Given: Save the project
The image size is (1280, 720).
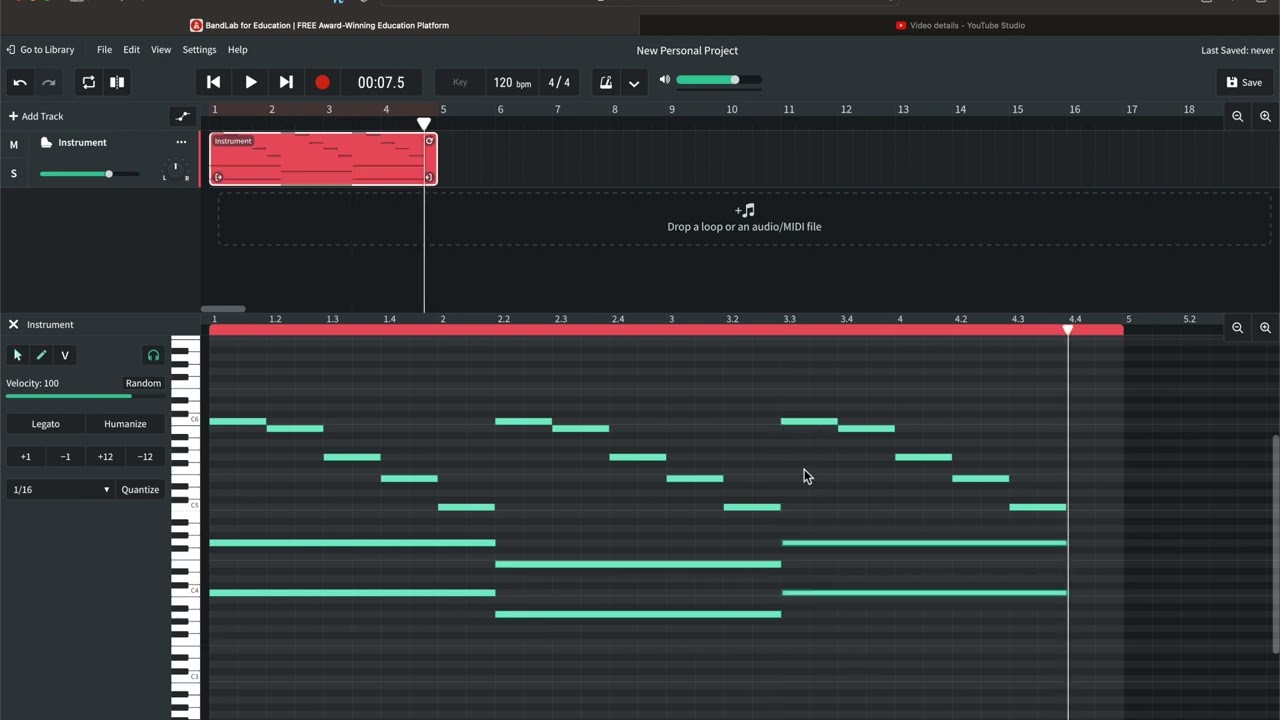Looking at the screenshot, I should pos(1245,82).
